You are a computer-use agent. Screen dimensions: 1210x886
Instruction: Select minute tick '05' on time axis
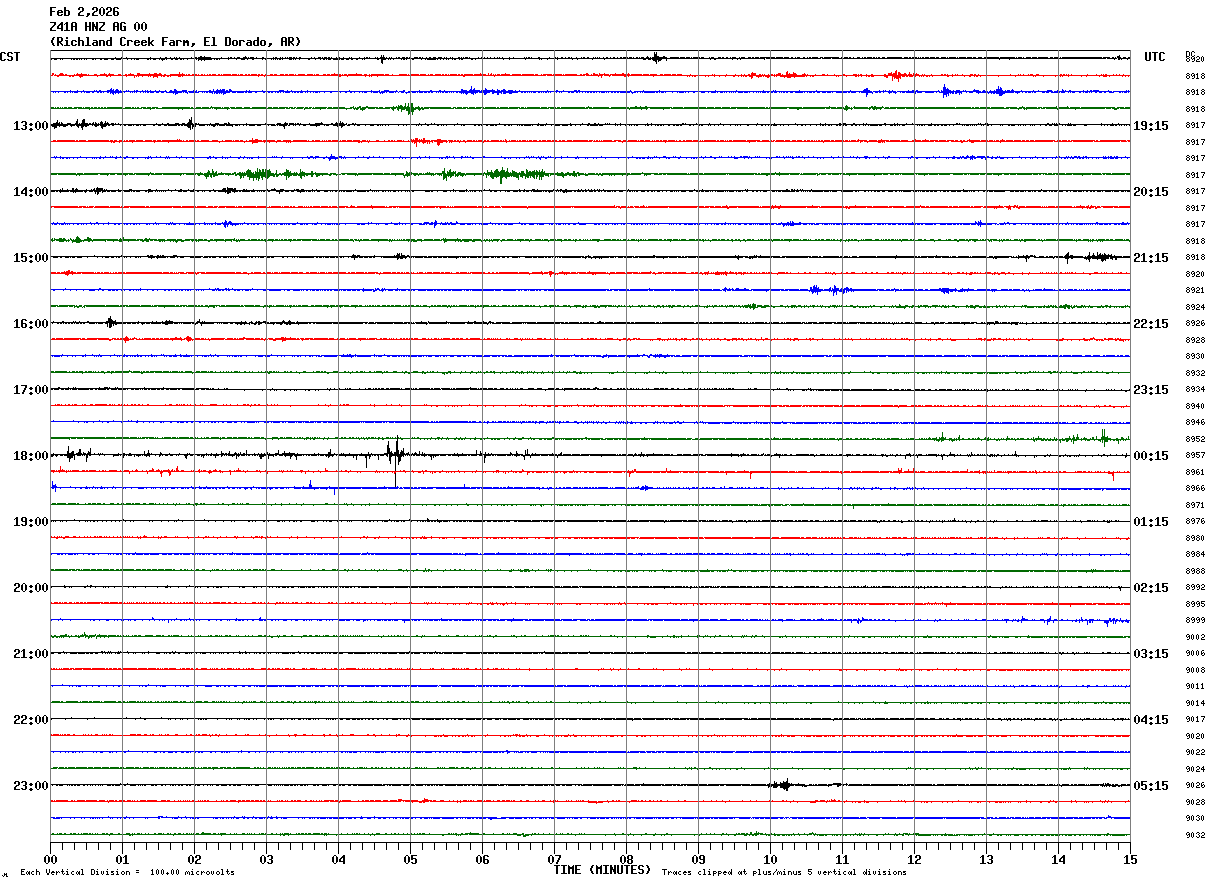411,859
